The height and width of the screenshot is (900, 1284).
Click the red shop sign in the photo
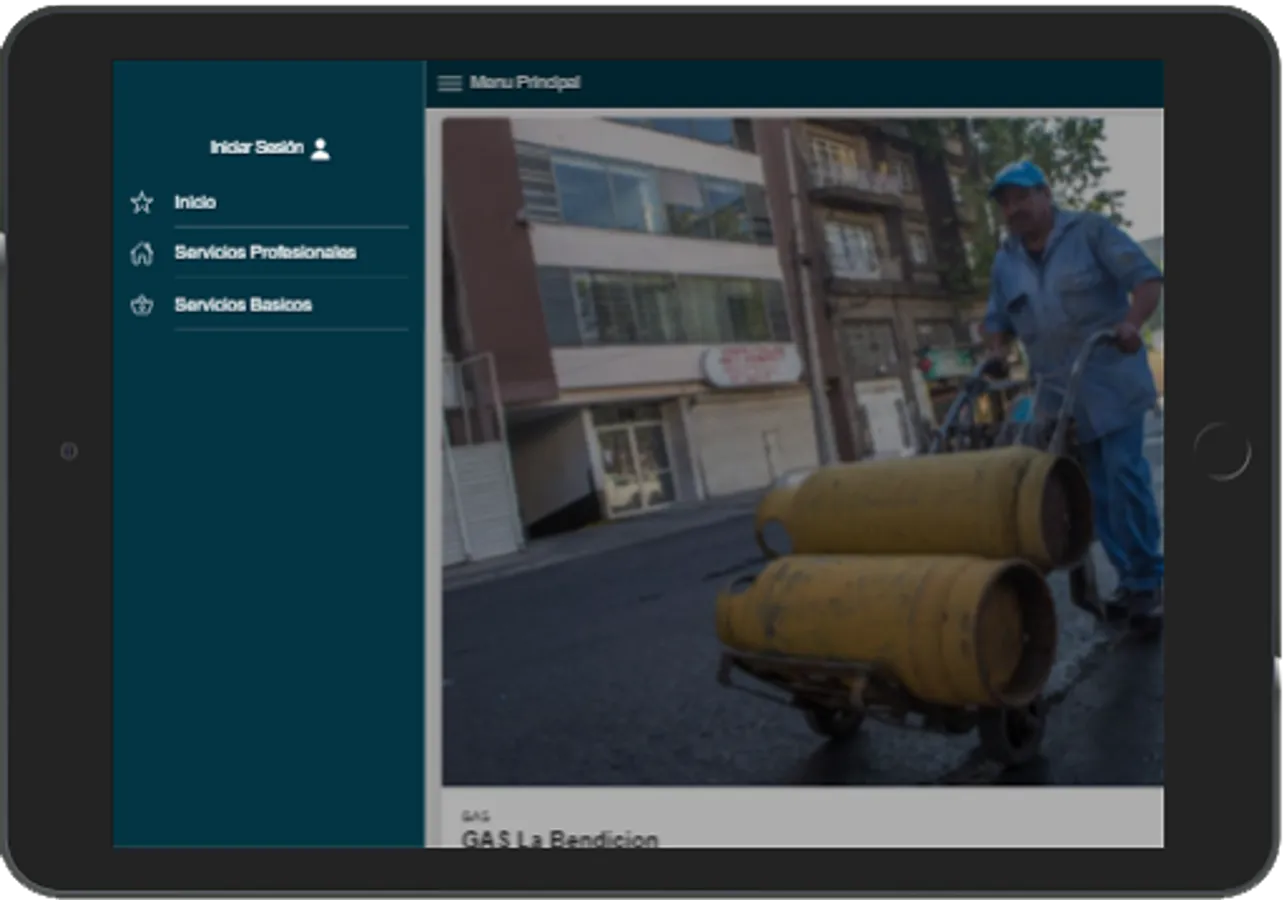(x=751, y=365)
